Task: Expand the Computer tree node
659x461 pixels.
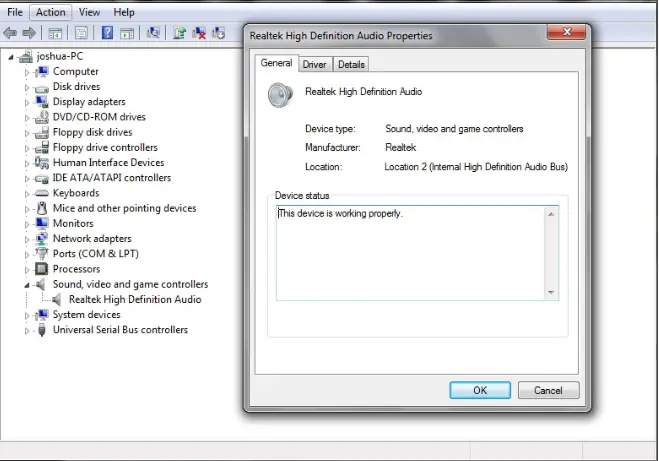Action: point(27,72)
